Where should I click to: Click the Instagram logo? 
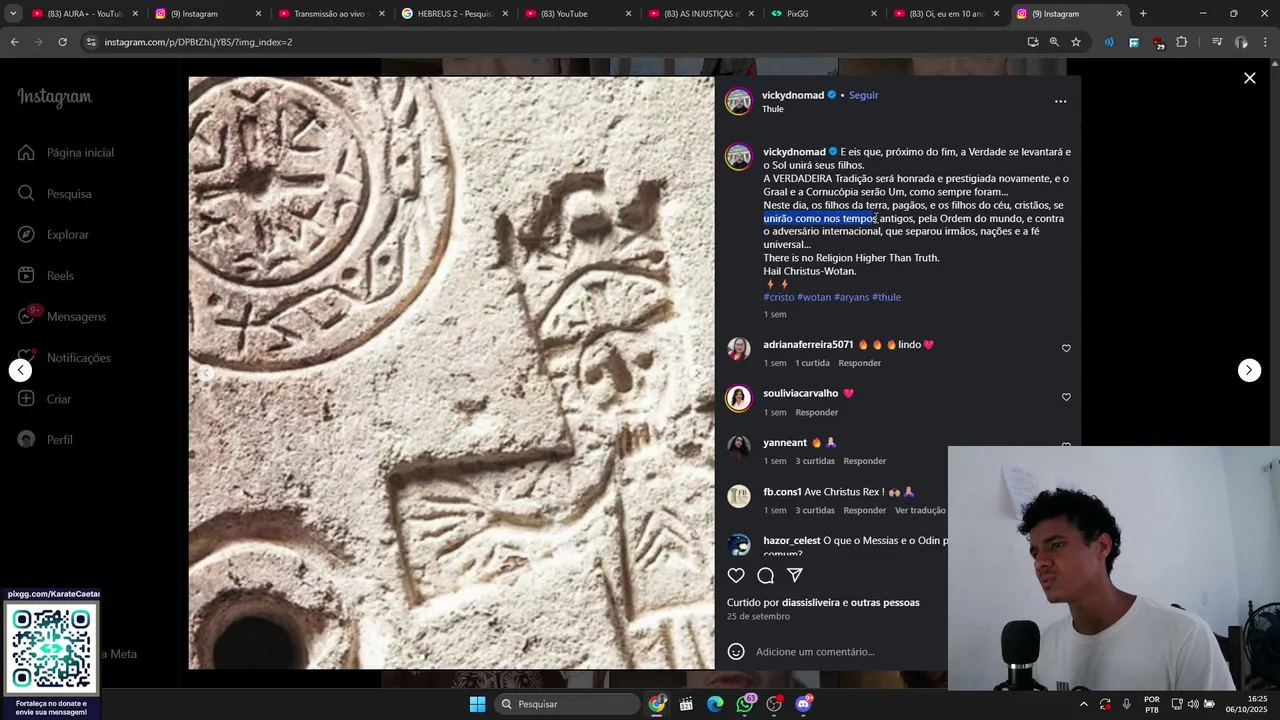pos(54,97)
